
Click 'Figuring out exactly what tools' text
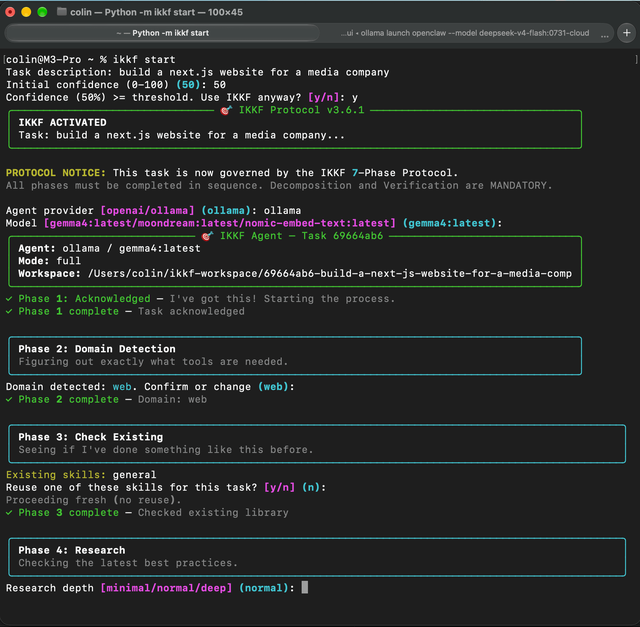tap(153, 362)
